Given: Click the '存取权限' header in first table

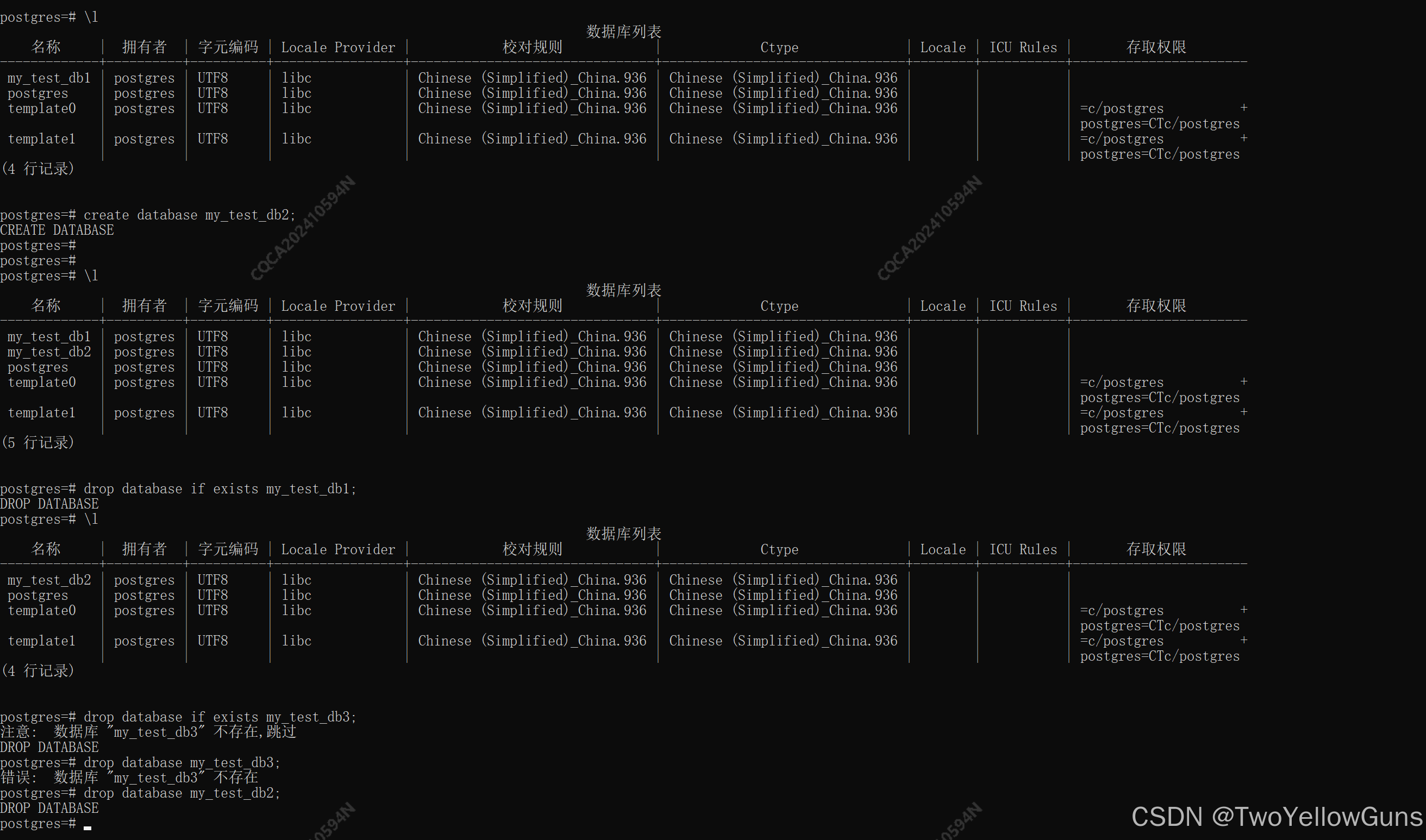Looking at the screenshot, I should [1155, 48].
